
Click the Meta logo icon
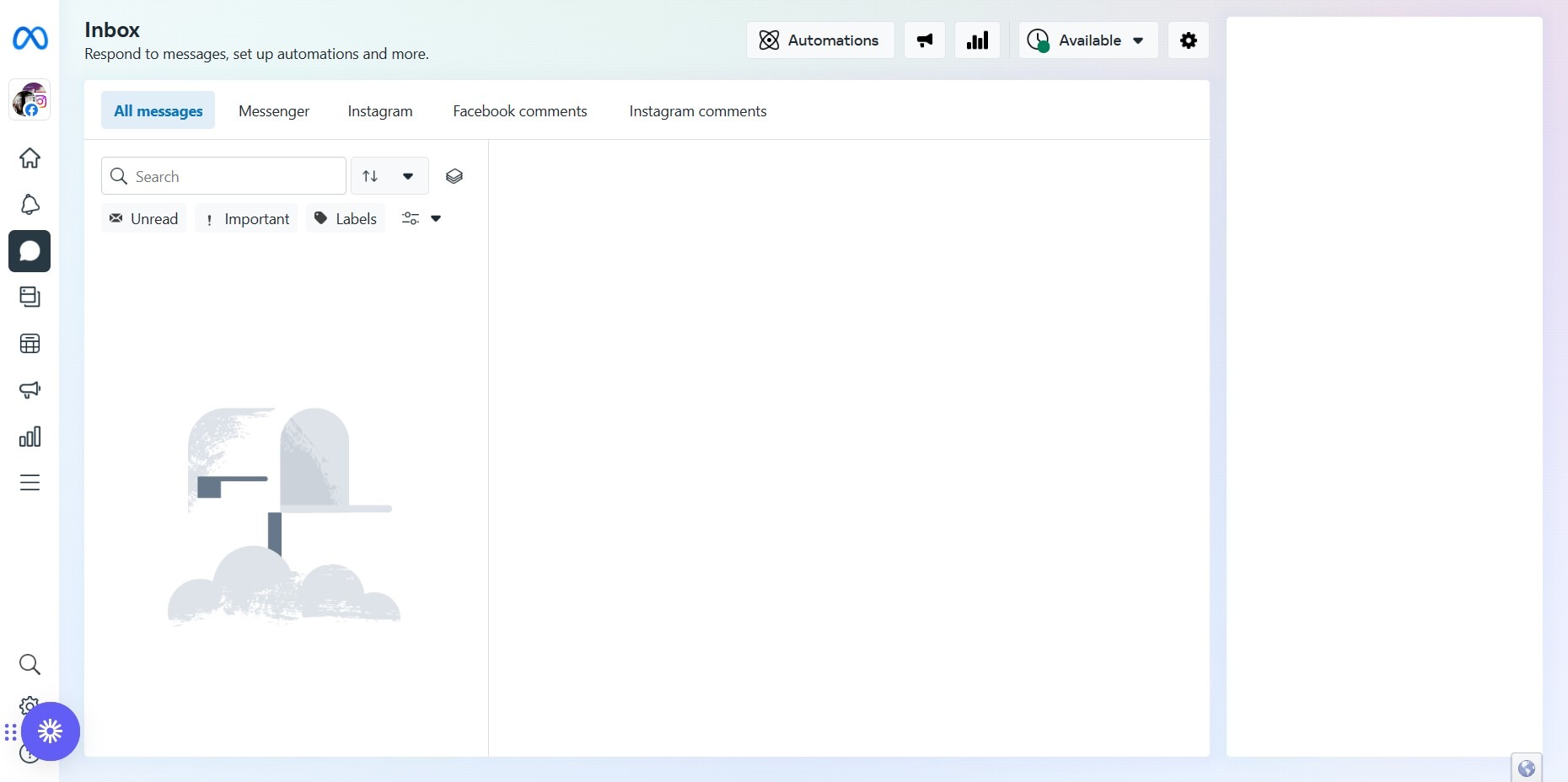tap(30, 39)
